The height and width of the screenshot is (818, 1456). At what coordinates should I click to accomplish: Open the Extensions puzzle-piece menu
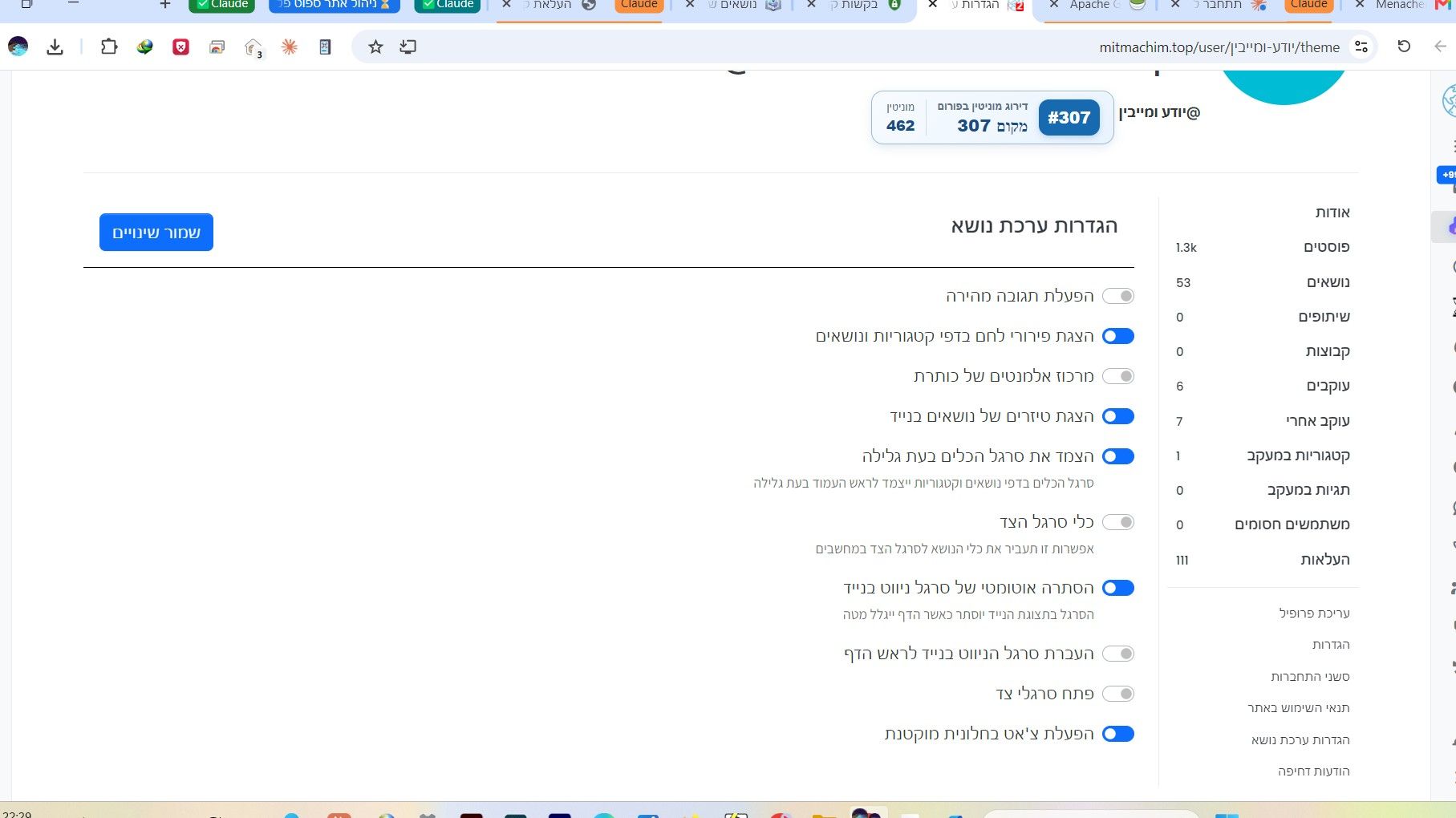[109, 47]
